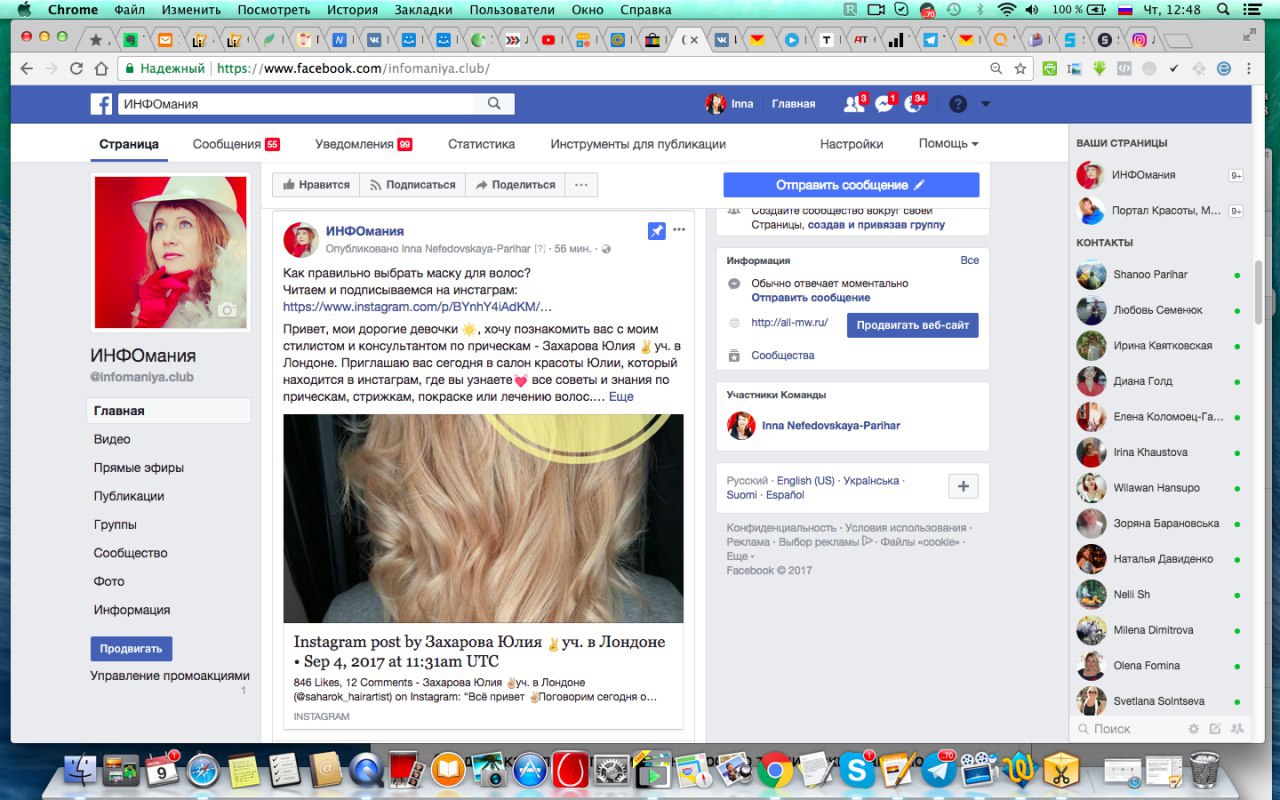Click the ИНФОмания page profile photo
This screenshot has height=800, width=1280.
(170, 252)
